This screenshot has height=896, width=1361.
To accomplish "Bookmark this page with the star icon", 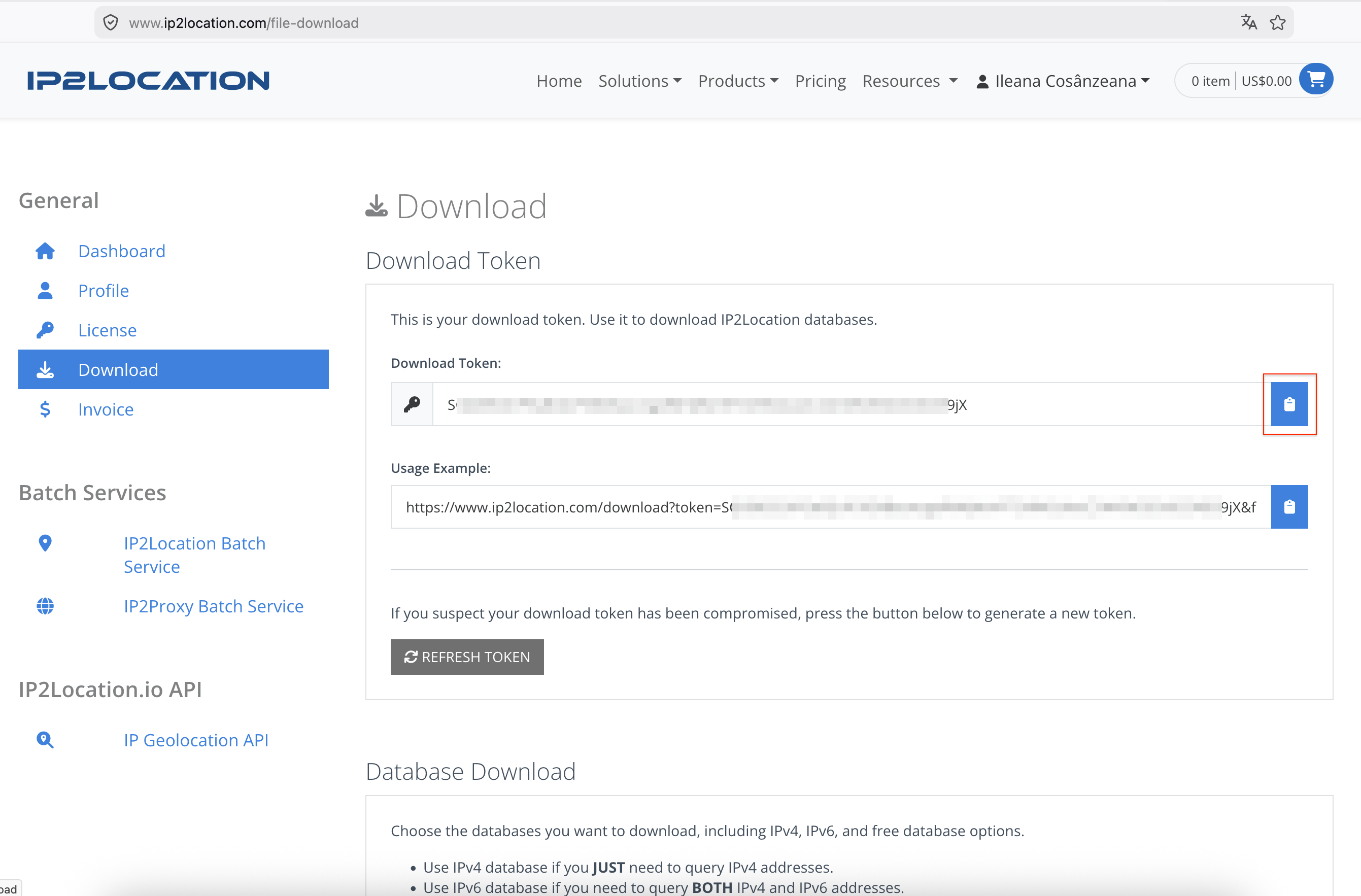I will 1277,22.
